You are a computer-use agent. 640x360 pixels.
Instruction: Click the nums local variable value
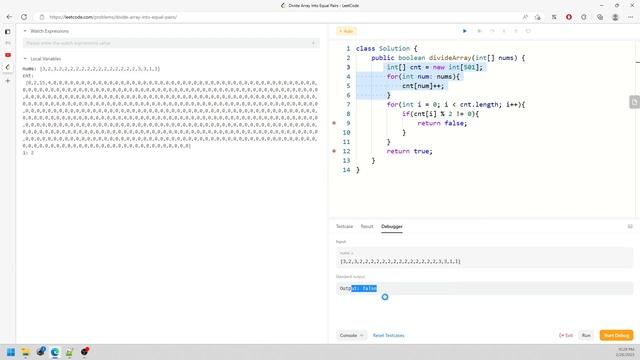click(x=100, y=69)
